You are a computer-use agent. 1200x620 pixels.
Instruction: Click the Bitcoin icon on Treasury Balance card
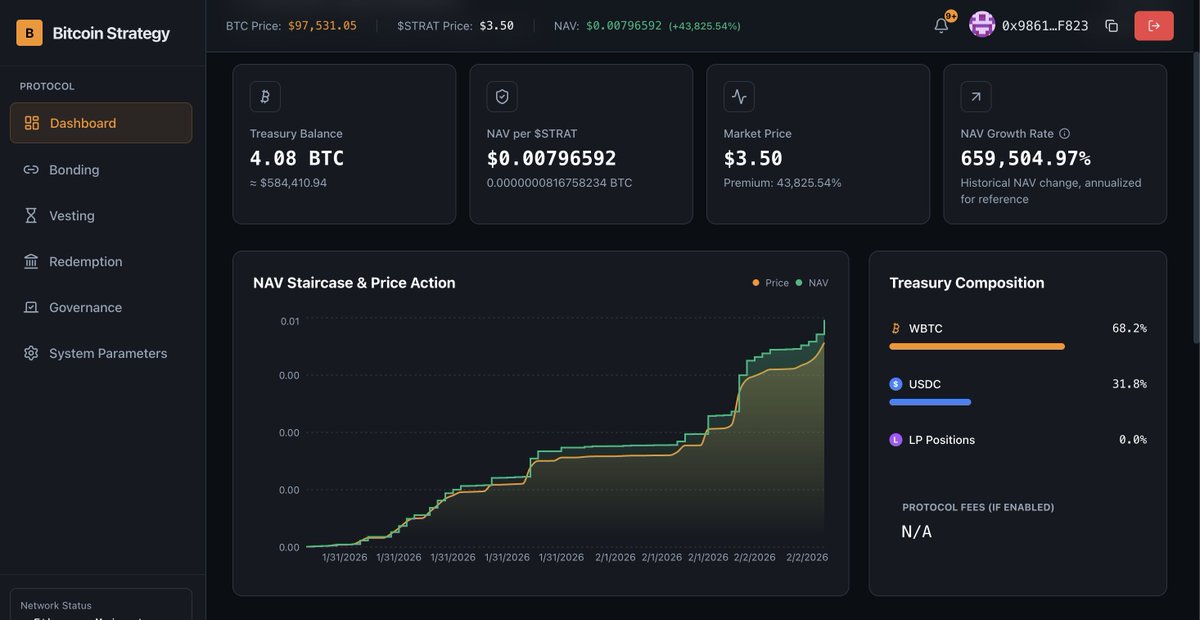[264, 96]
